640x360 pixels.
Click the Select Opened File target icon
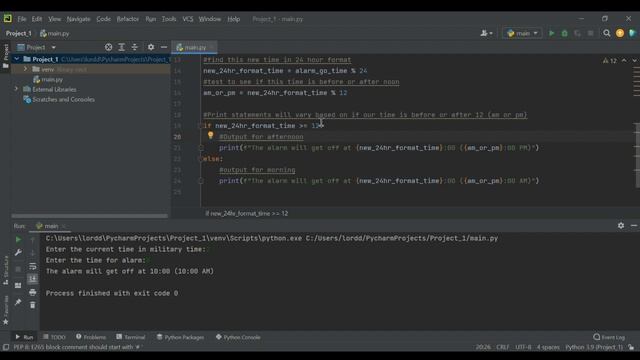[109, 47]
